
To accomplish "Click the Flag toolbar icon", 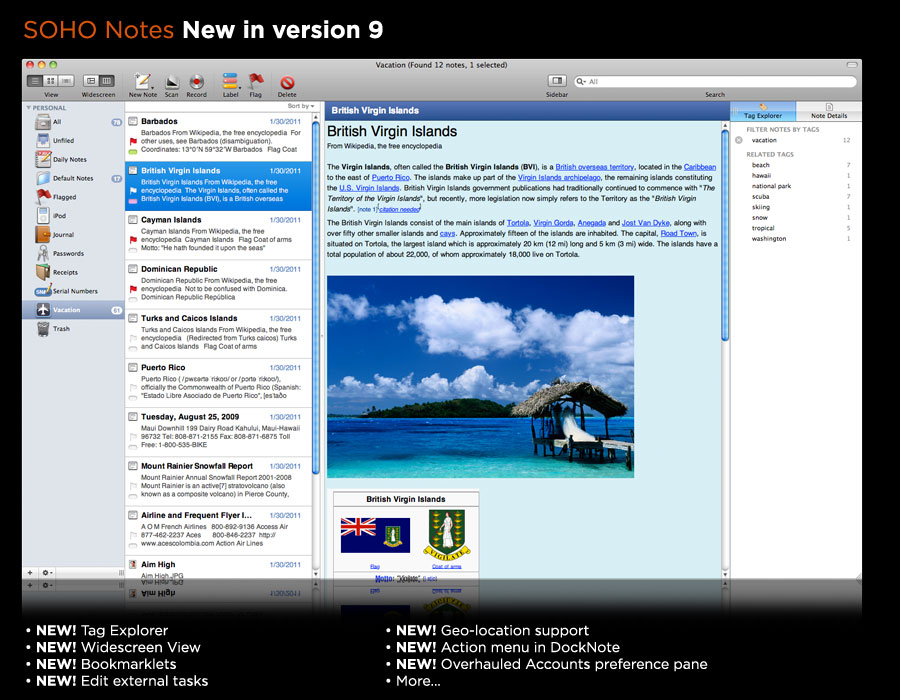I will pyautogui.click(x=256, y=82).
